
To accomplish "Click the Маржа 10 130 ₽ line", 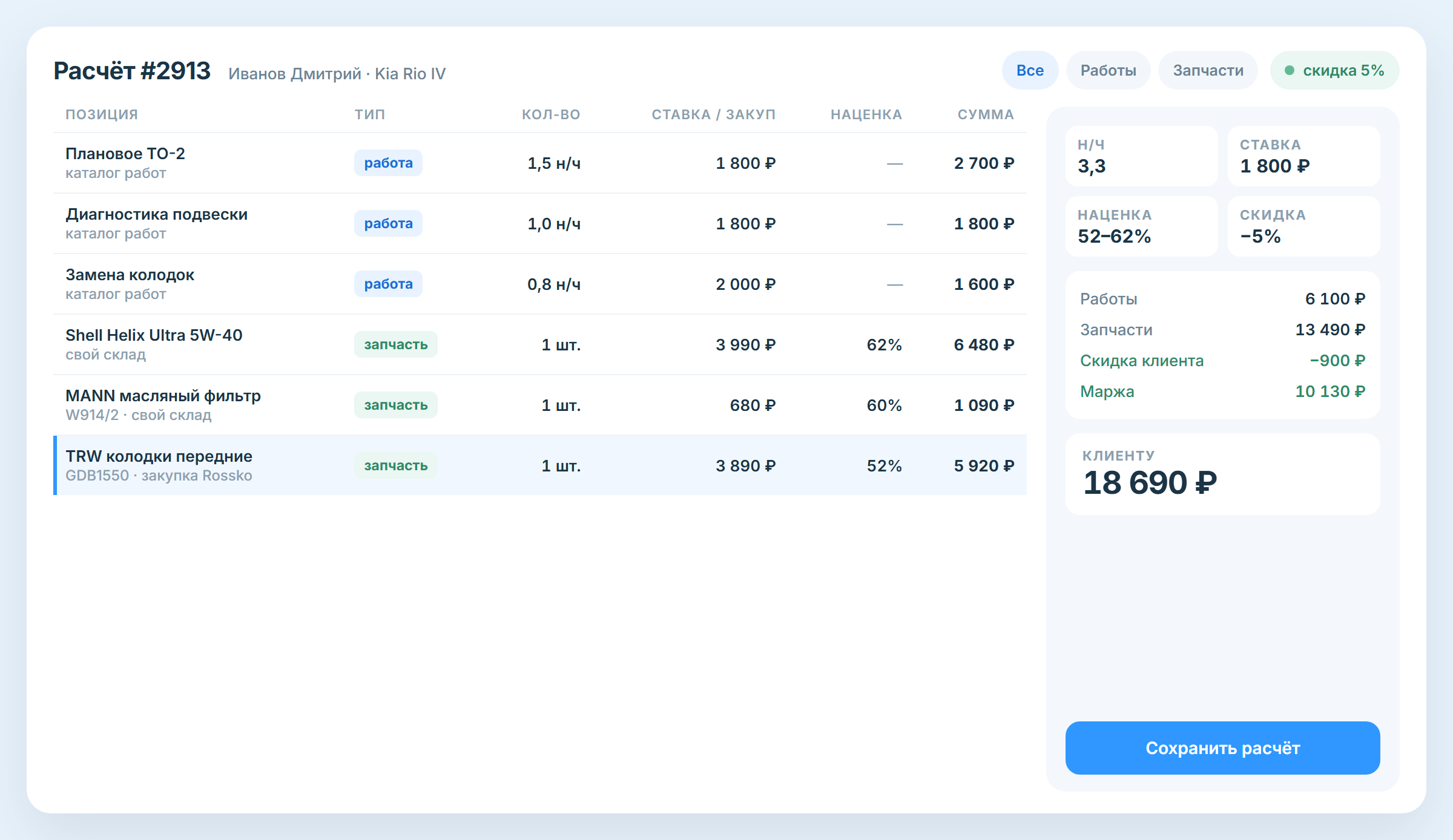I will click(x=1222, y=392).
